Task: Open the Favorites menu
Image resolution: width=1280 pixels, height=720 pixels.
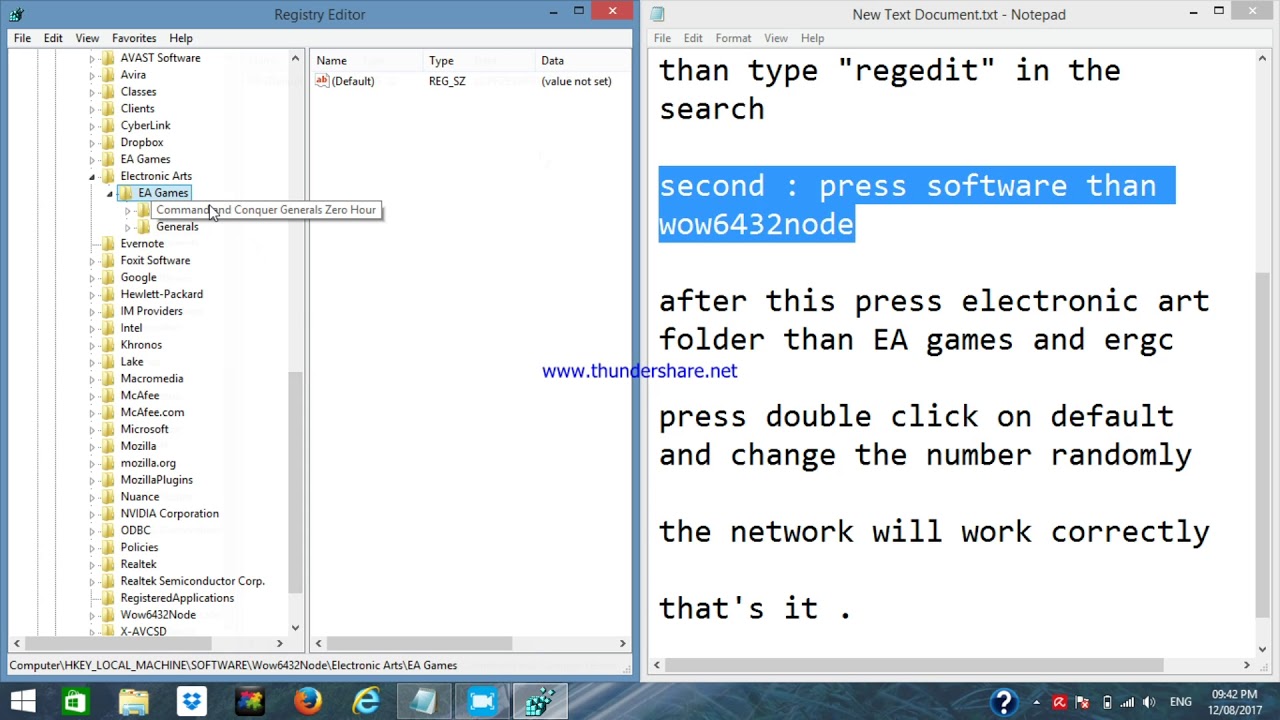Action: point(134,38)
